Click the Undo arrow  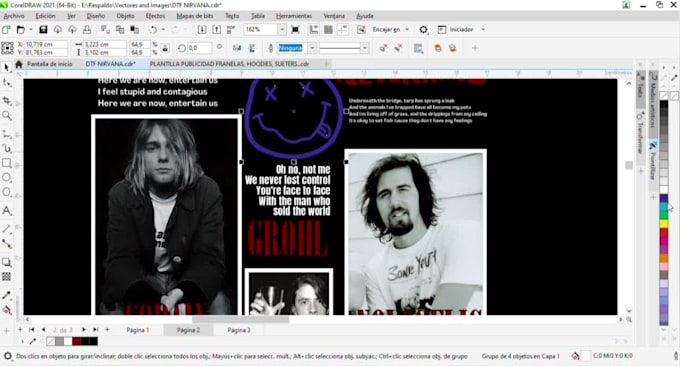click(153, 29)
